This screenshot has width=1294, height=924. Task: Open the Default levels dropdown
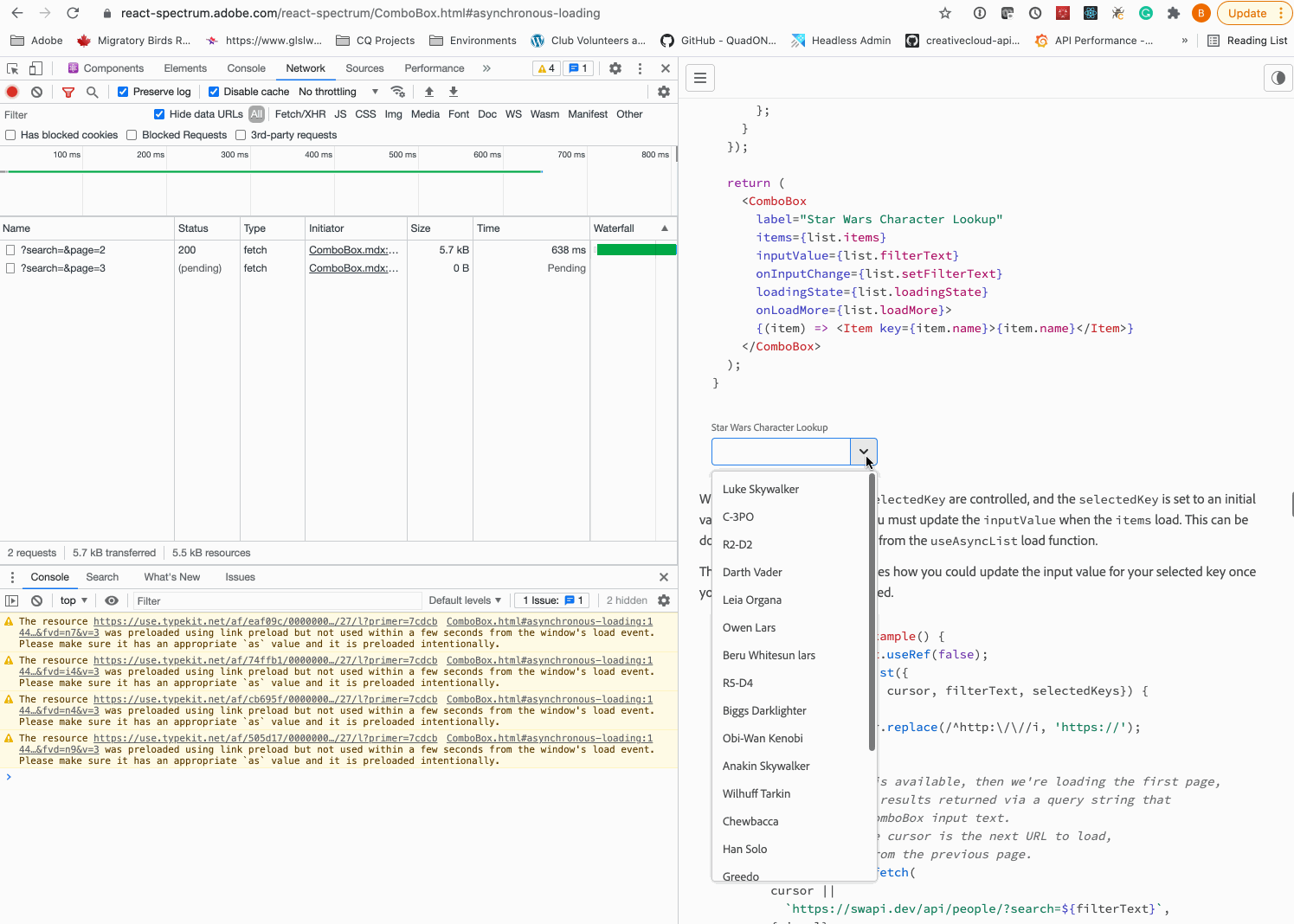tap(465, 600)
